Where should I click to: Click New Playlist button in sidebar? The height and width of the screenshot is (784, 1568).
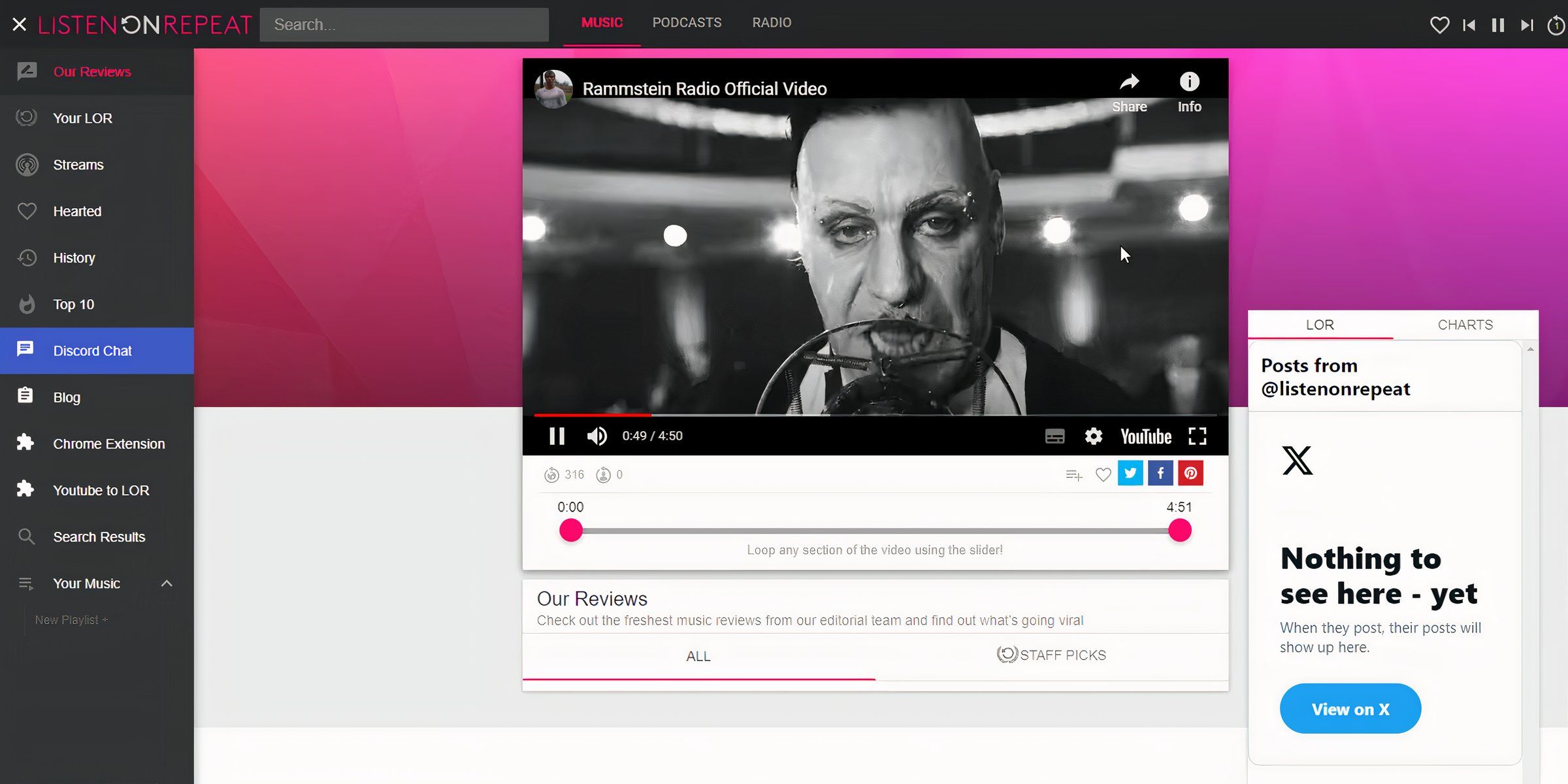click(x=71, y=620)
